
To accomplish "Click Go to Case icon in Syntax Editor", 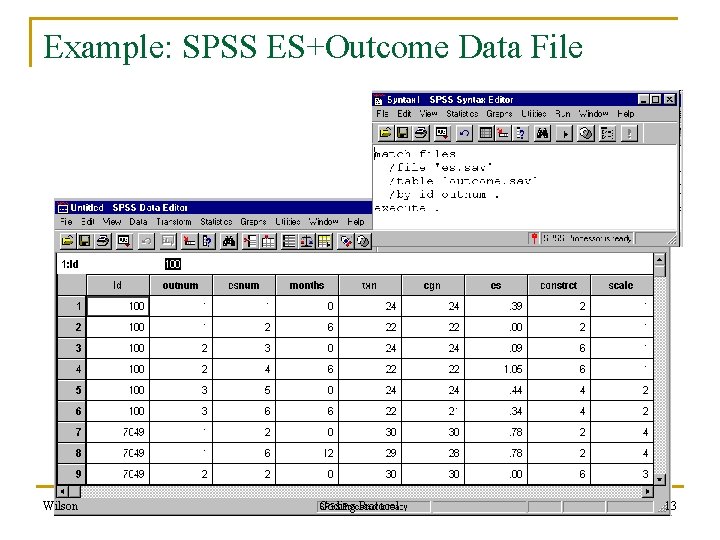I will point(503,133).
